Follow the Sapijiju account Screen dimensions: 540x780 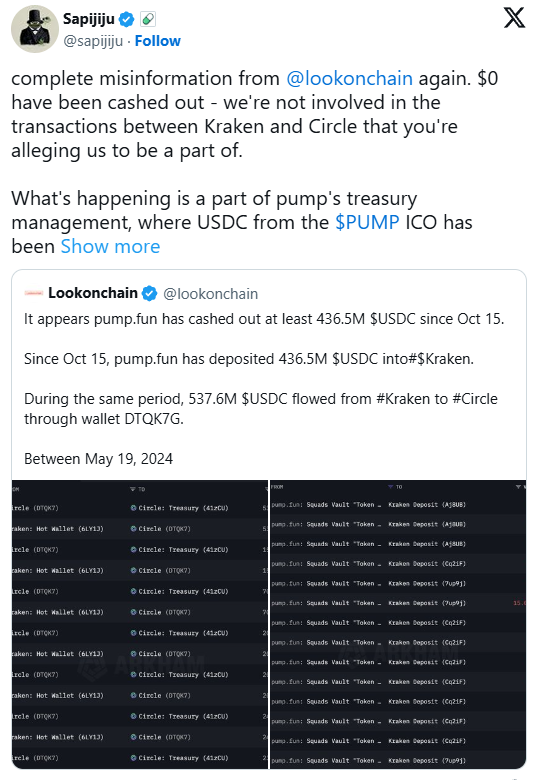pos(158,41)
